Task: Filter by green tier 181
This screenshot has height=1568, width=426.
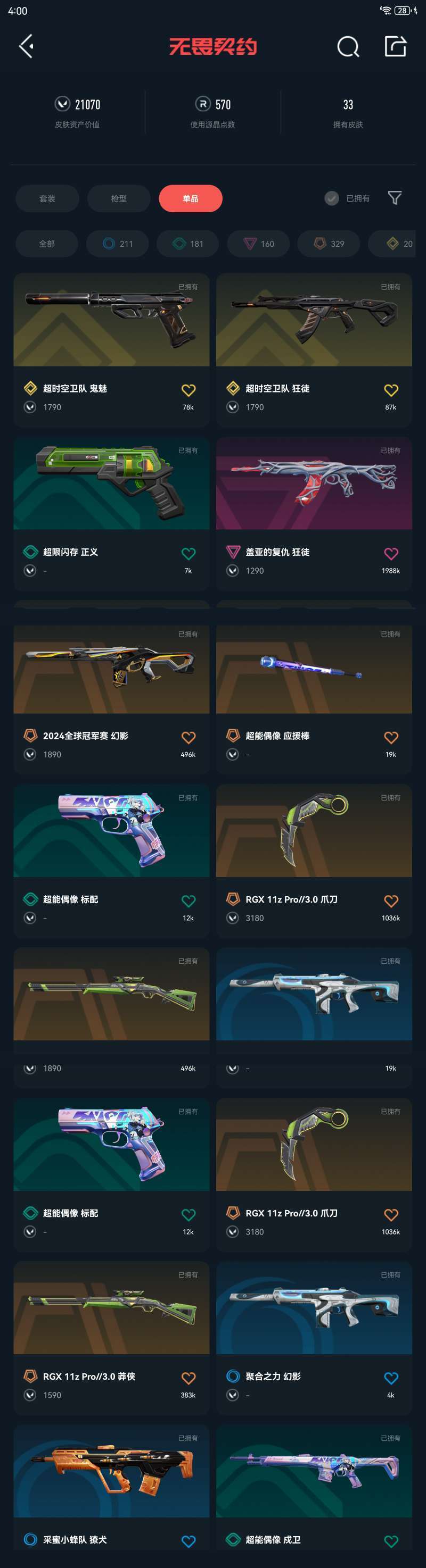Action: point(189,244)
